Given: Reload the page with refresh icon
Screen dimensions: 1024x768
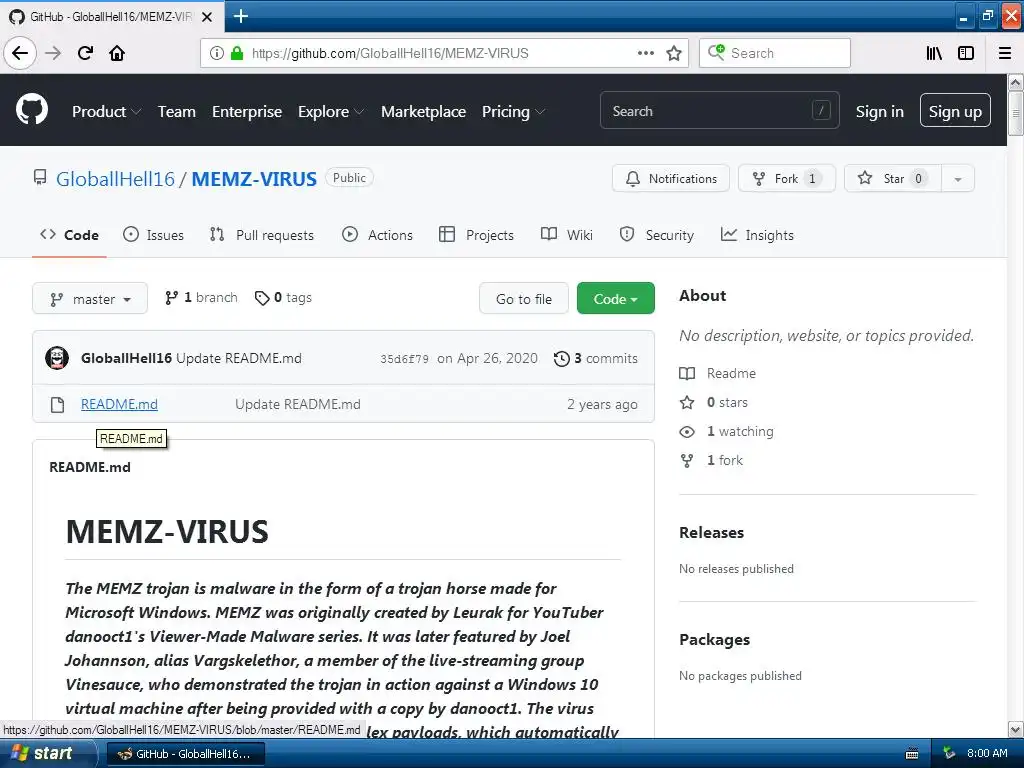Looking at the screenshot, I should [x=85, y=53].
